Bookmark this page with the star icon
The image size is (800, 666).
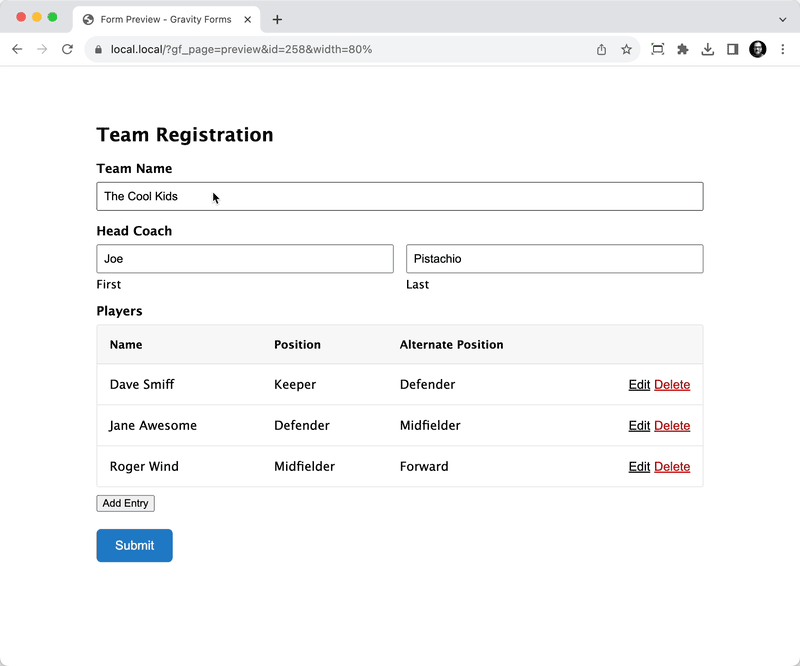626,50
